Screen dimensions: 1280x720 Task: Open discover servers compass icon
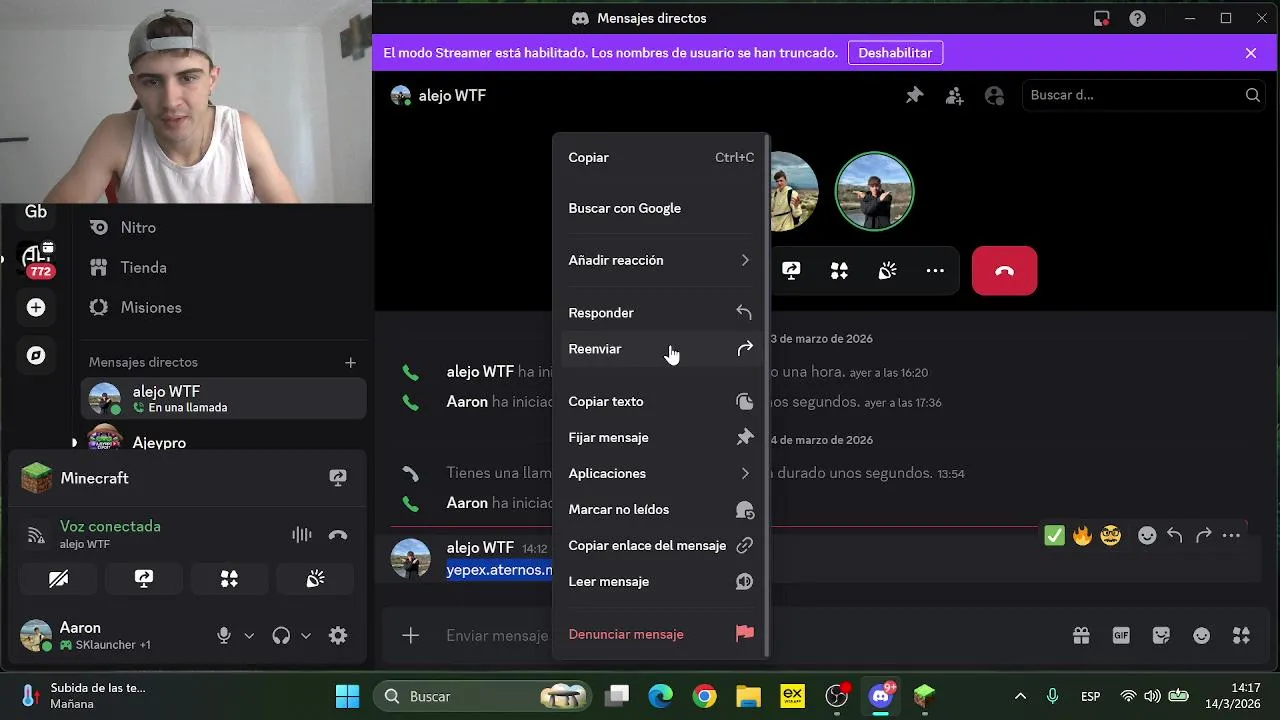tap(36, 355)
